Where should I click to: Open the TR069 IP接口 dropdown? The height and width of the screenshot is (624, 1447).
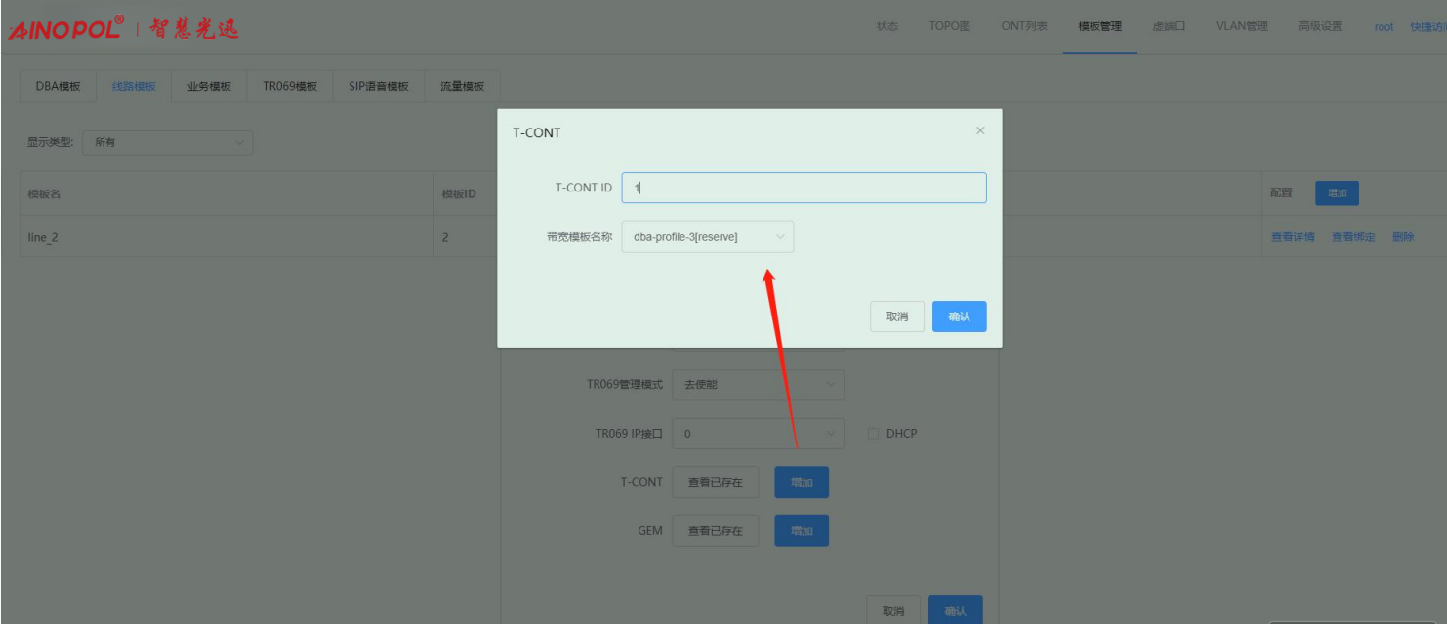tap(758, 434)
